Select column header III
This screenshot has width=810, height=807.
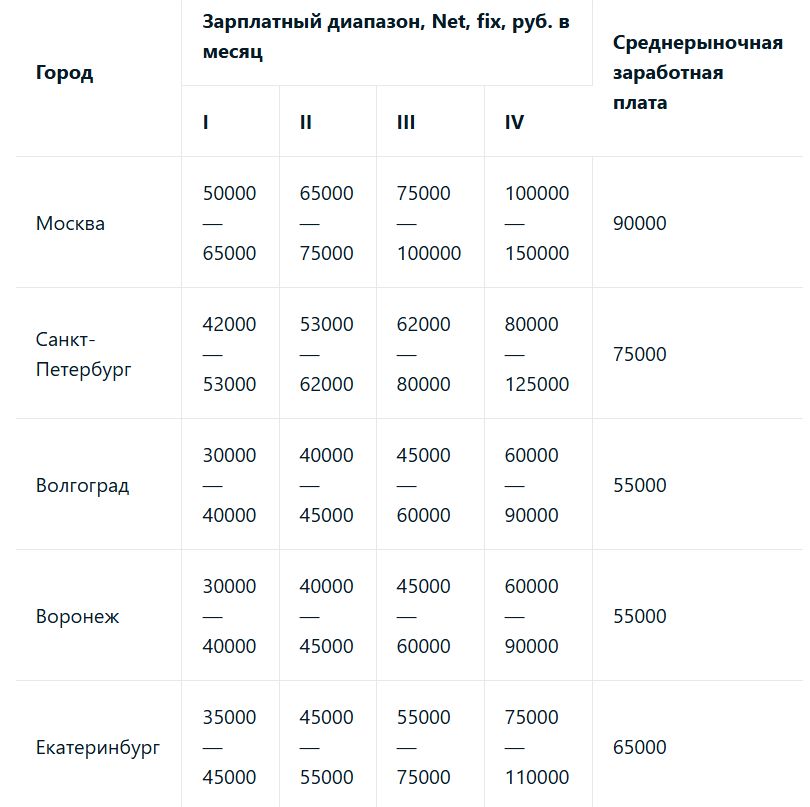point(405,122)
